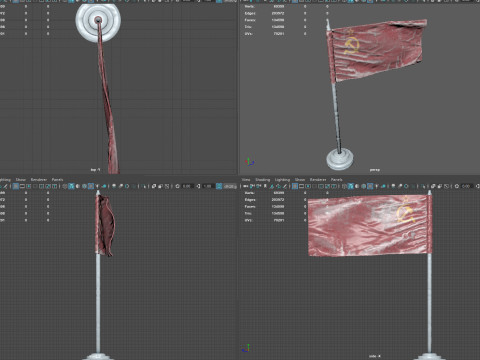Open view transform dropdown in front panel
The image size is (480, 360).
230,186
